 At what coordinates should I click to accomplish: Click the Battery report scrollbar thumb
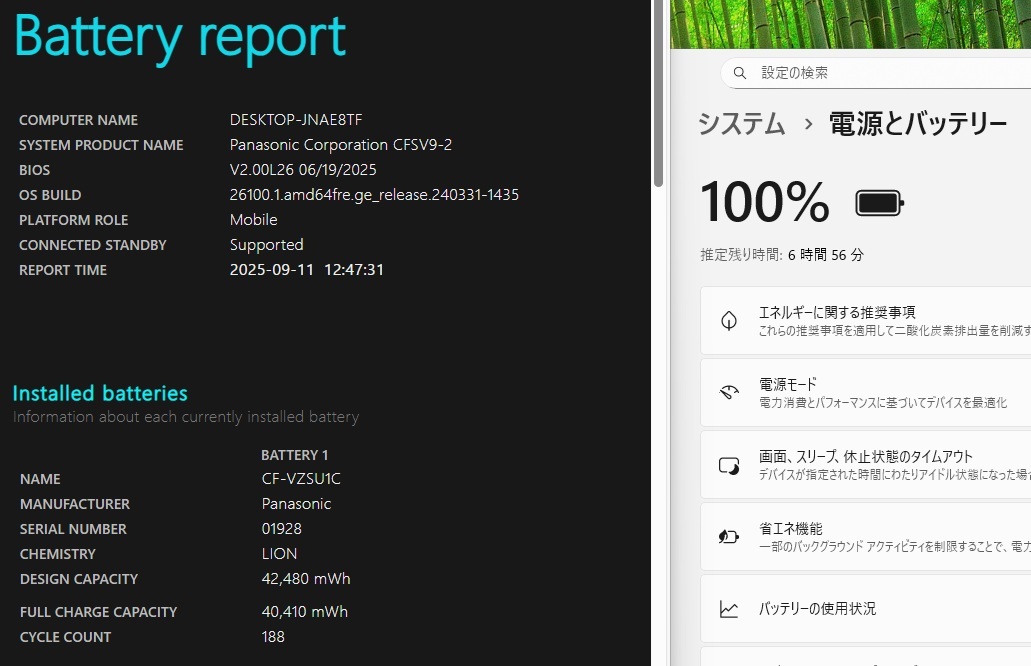[659, 93]
